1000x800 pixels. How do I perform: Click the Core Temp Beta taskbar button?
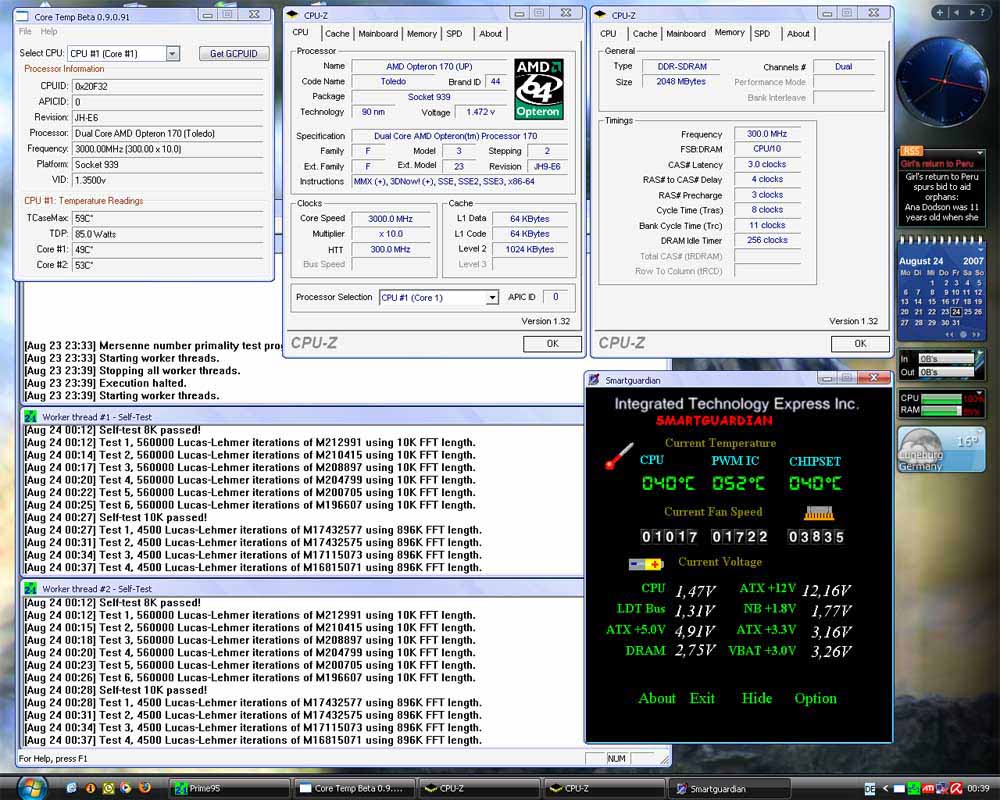click(x=355, y=789)
